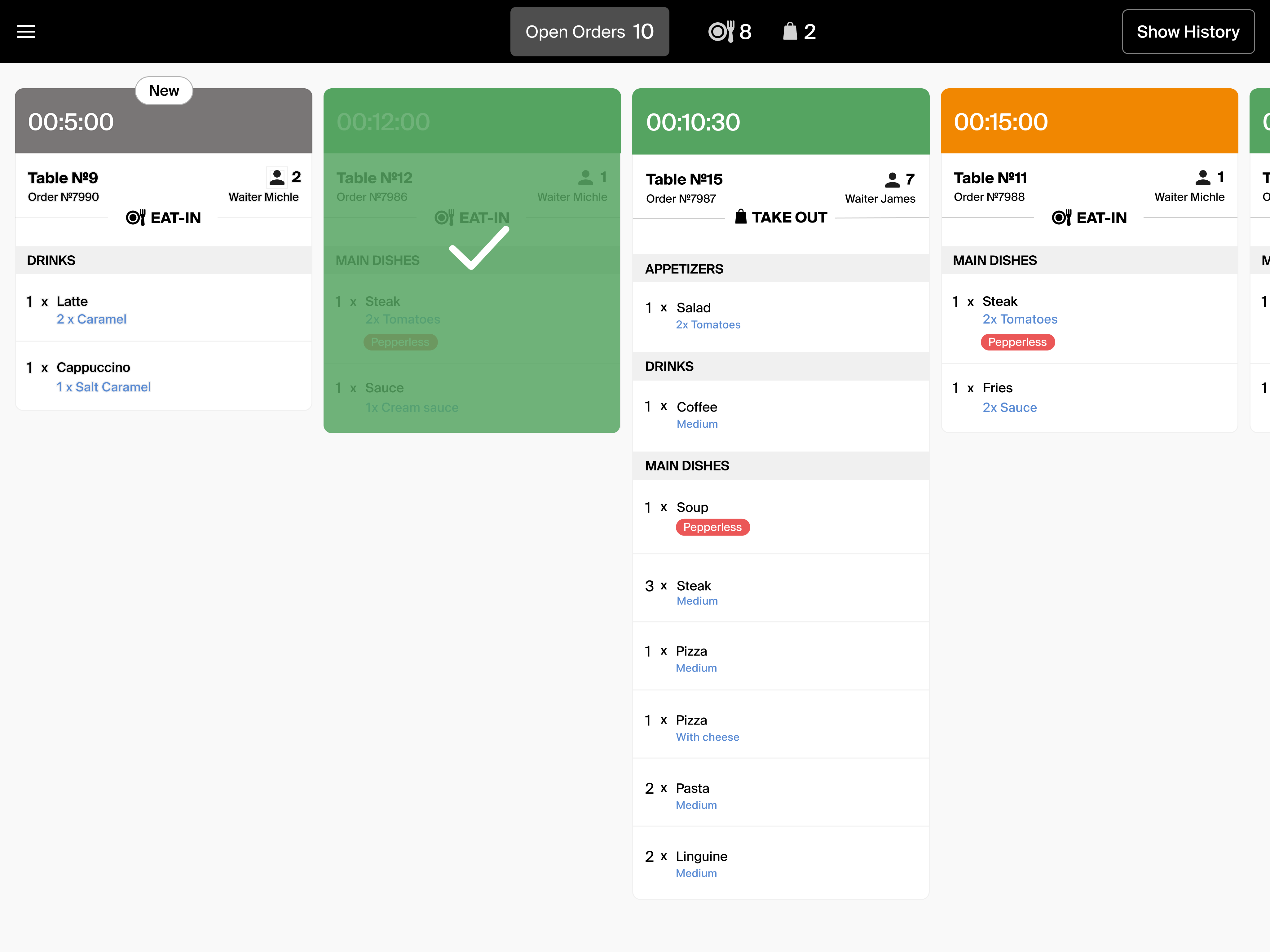Click the 00:10:30 timer header
This screenshot has width=1270, height=952.
click(781, 121)
